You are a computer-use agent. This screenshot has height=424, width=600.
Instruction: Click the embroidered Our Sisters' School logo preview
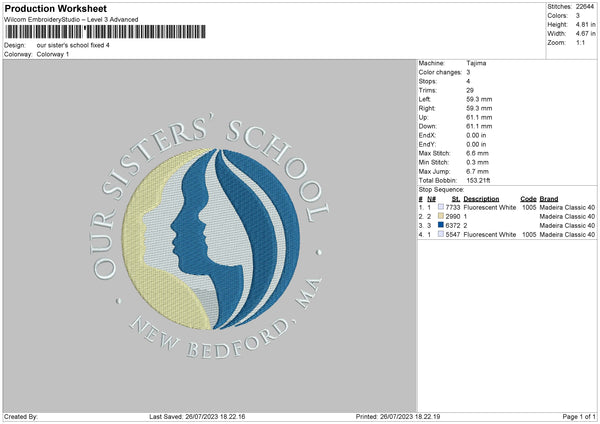pyautogui.click(x=210, y=238)
